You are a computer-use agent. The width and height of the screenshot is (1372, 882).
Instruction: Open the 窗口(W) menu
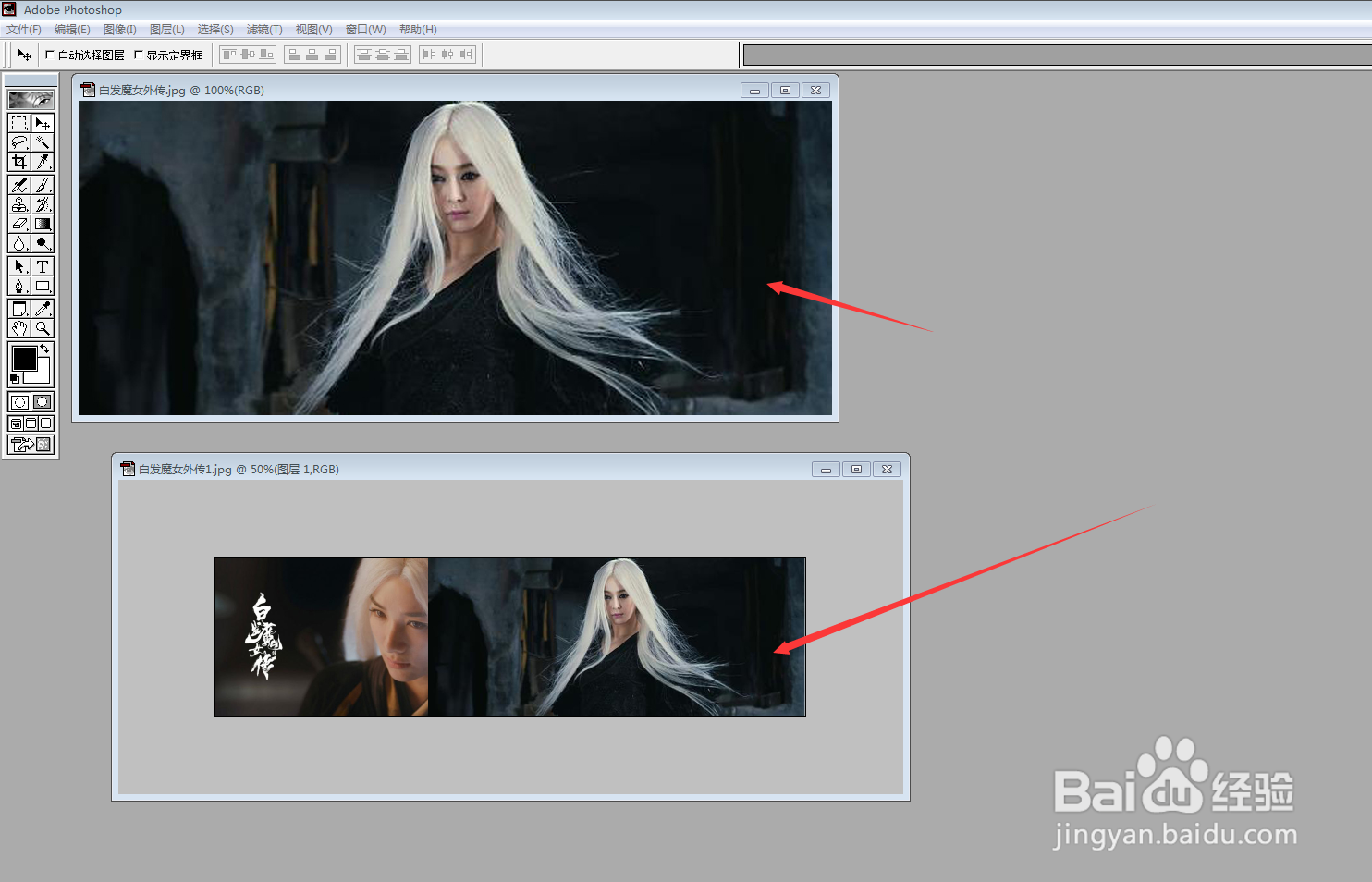tap(366, 30)
